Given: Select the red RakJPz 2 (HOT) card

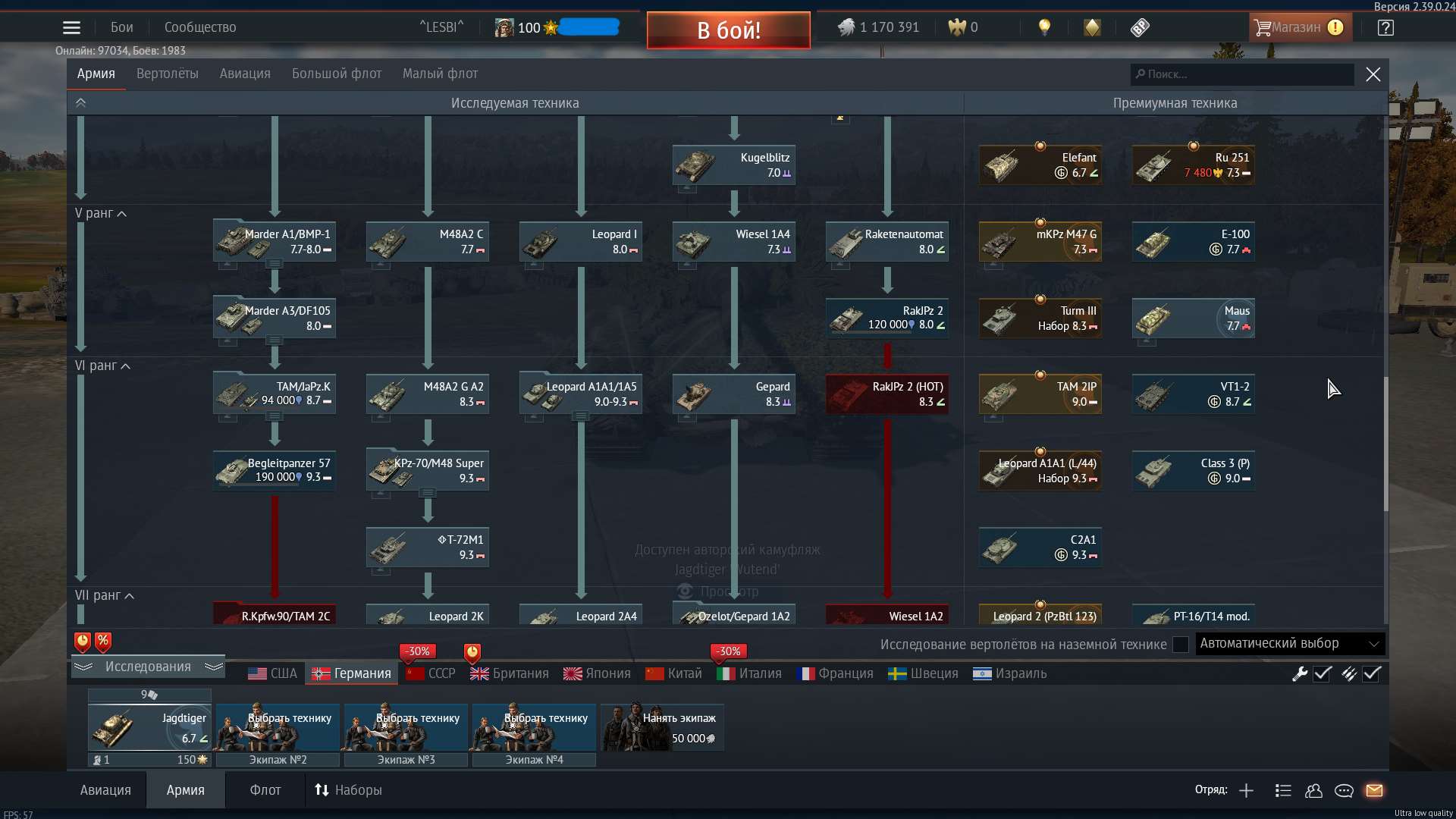Looking at the screenshot, I should [886, 394].
